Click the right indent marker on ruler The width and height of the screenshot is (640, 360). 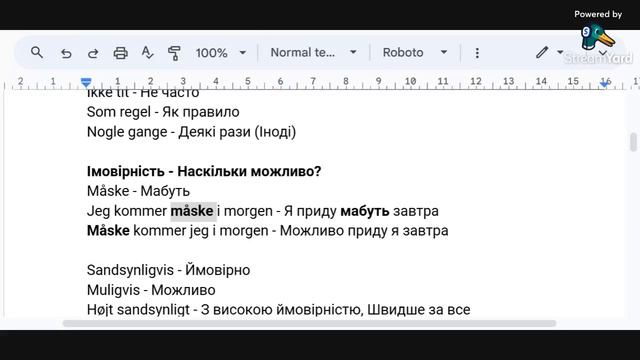point(605,84)
